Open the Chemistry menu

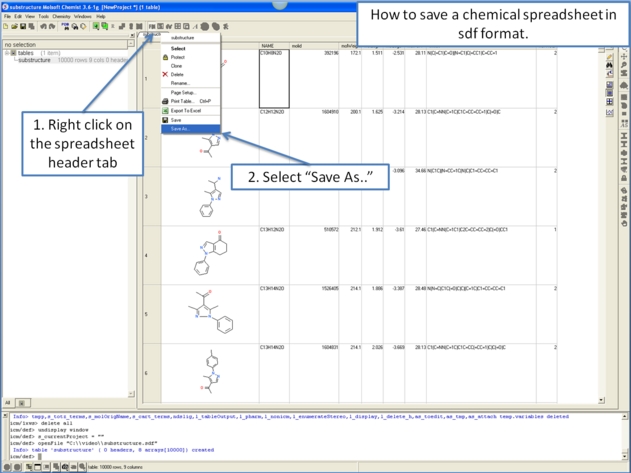61,16
